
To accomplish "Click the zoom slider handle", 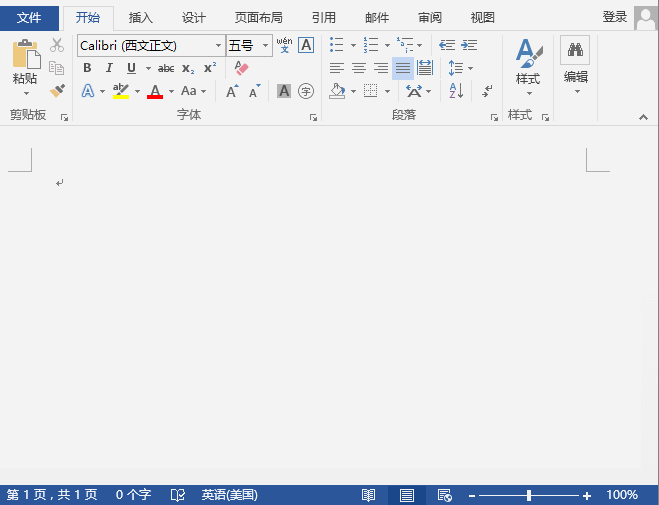I will (x=529, y=496).
